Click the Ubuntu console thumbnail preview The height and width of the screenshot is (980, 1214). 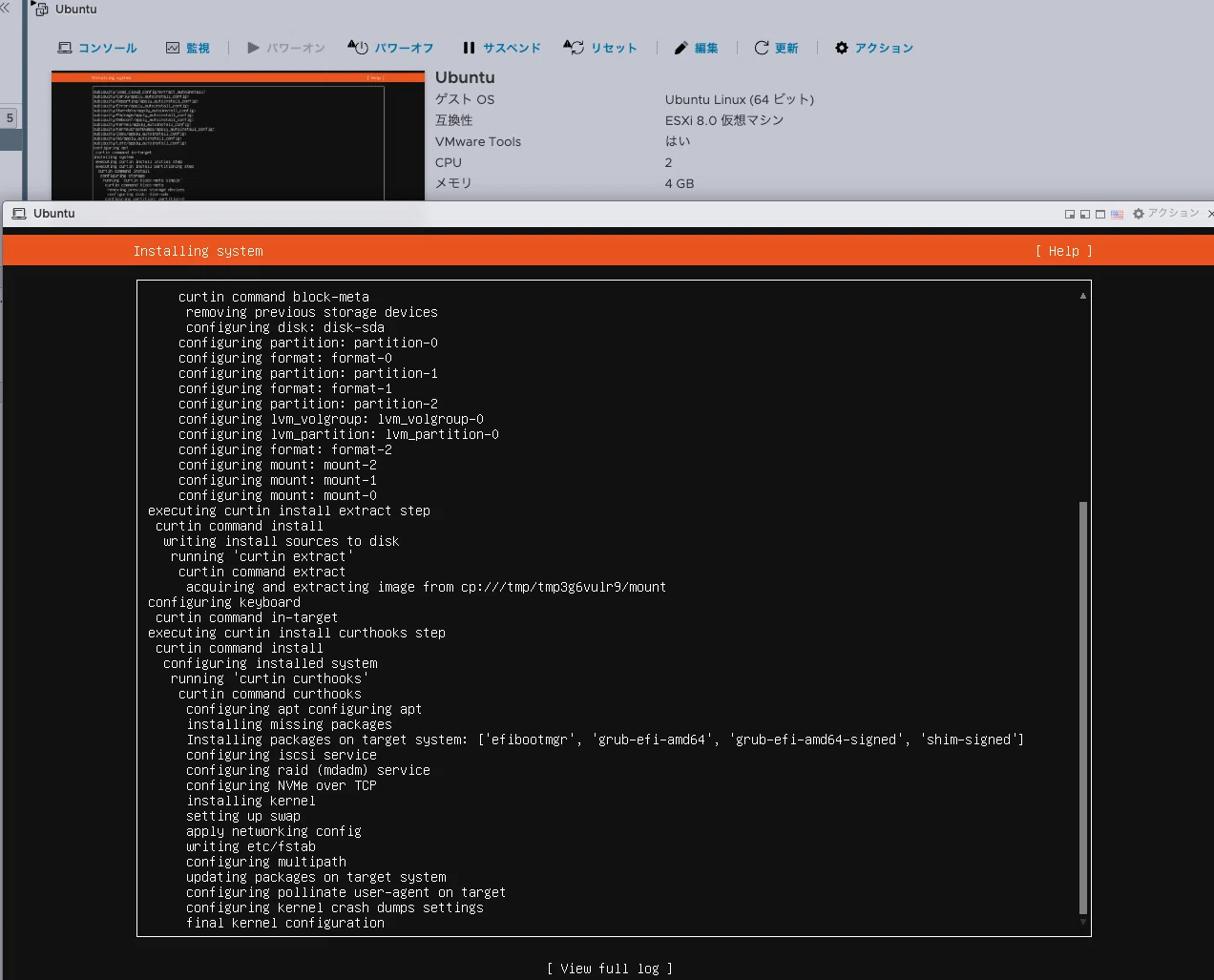point(238,136)
